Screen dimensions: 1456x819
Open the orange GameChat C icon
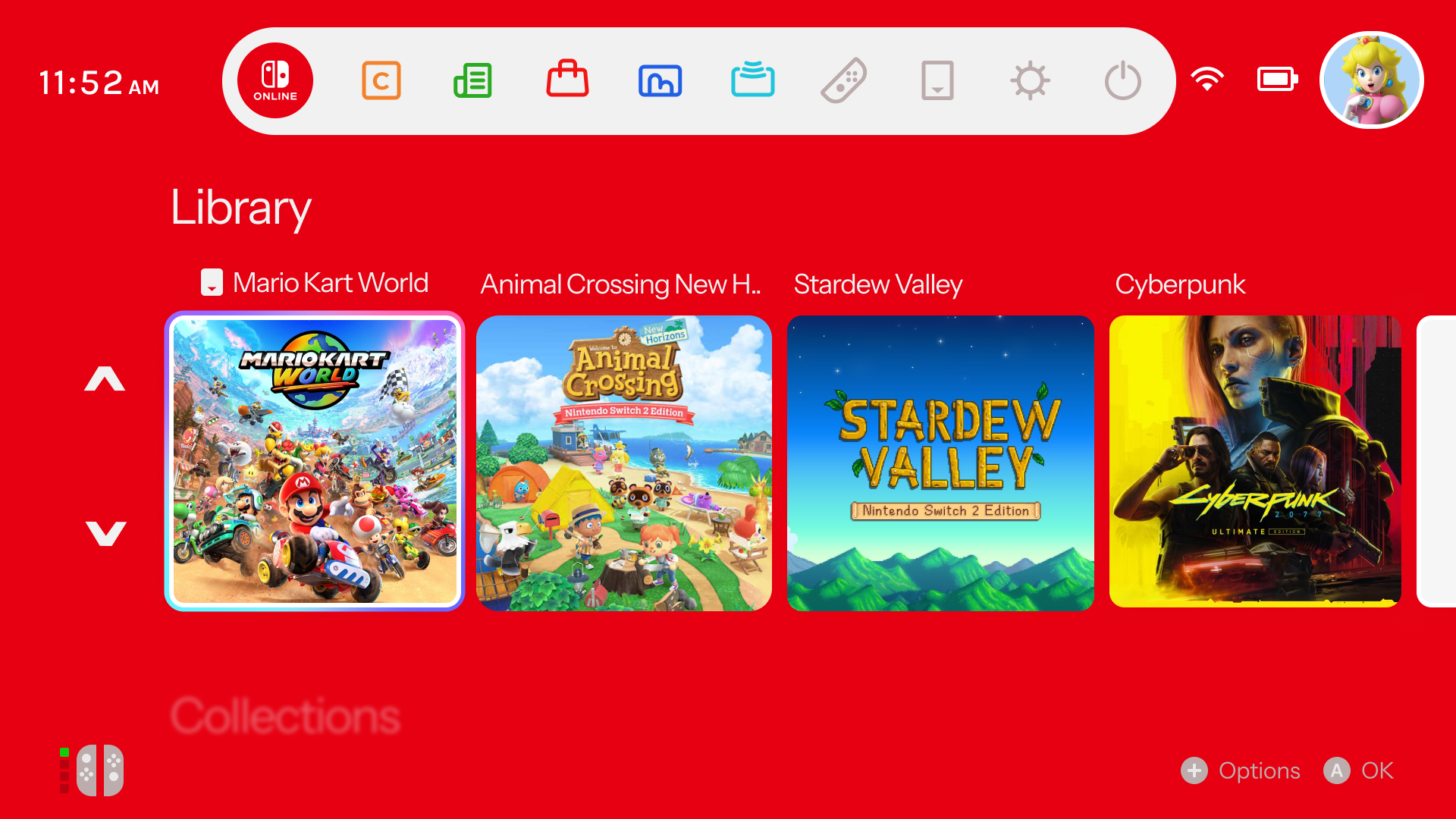(381, 80)
